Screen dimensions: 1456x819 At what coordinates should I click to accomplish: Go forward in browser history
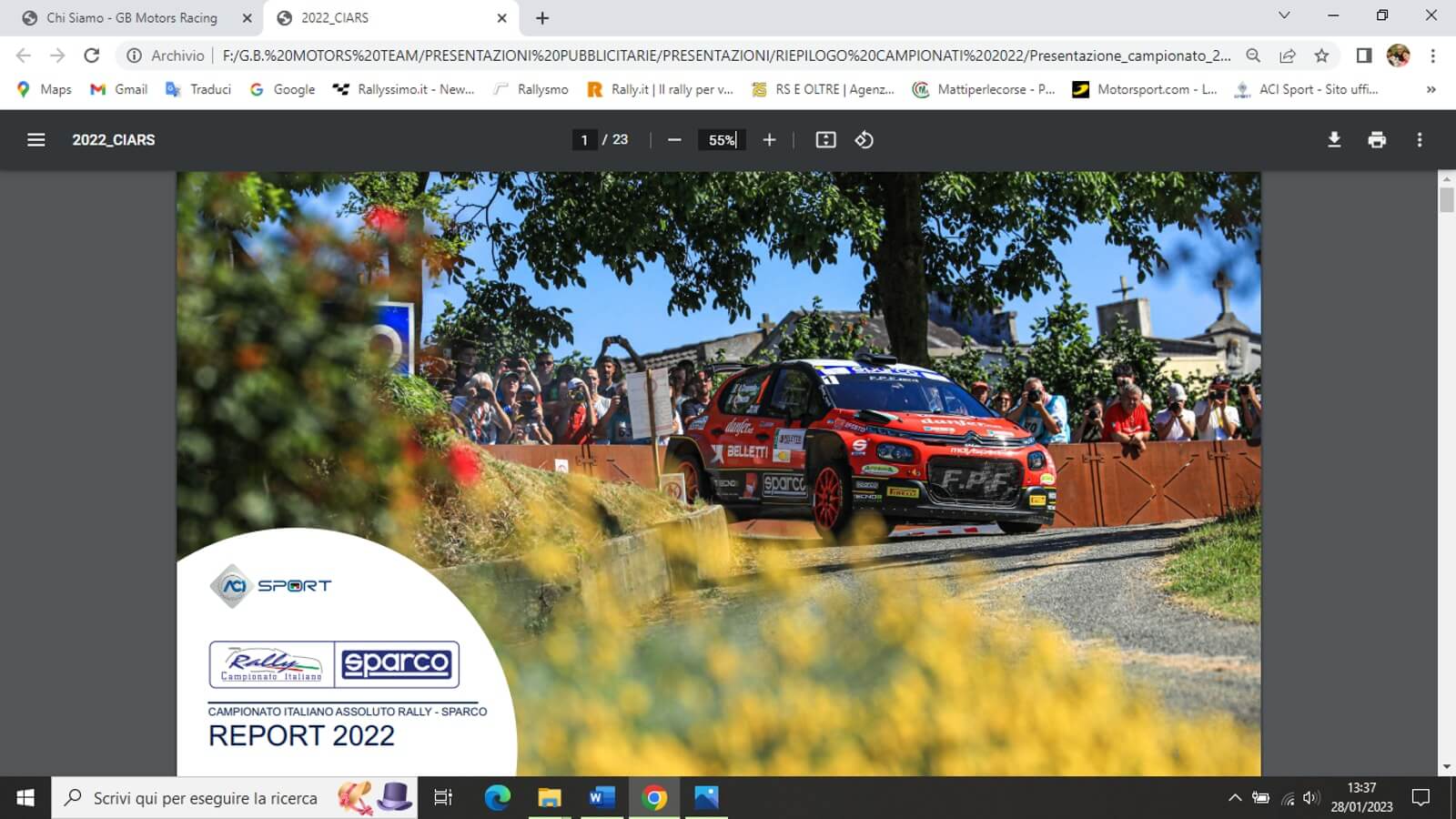click(57, 56)
